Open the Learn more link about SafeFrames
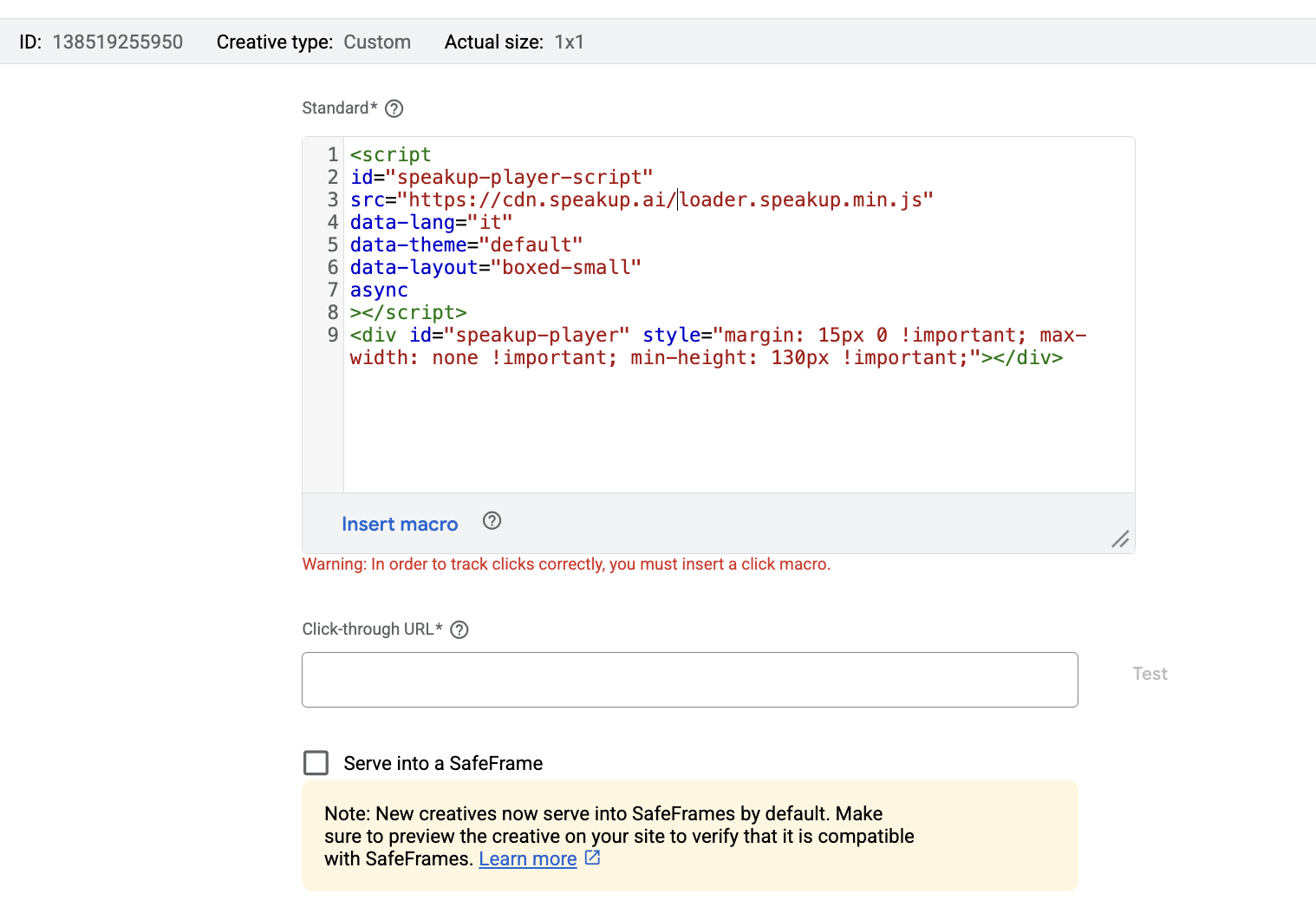The image size is (1316, 907). tap(527, 858)
